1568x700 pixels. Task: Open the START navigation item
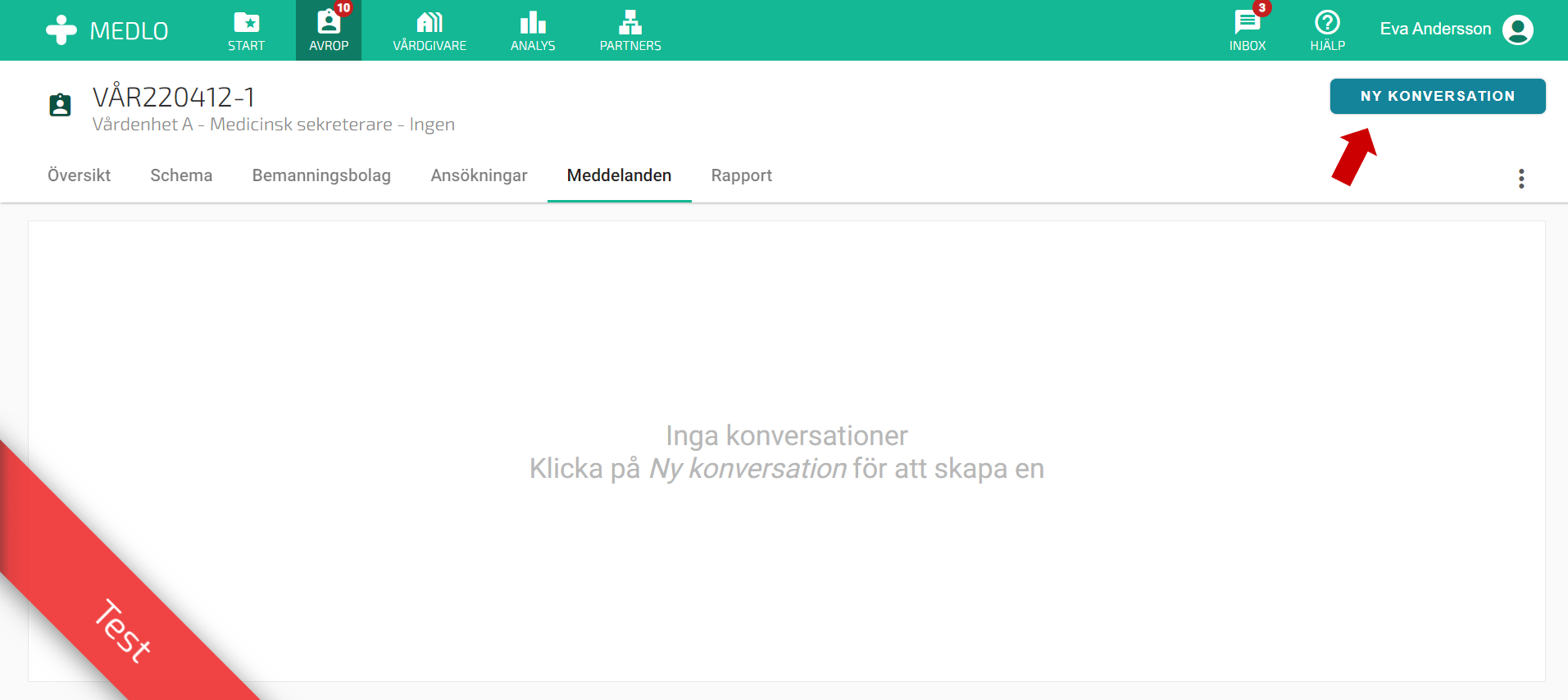click(247, 30)
